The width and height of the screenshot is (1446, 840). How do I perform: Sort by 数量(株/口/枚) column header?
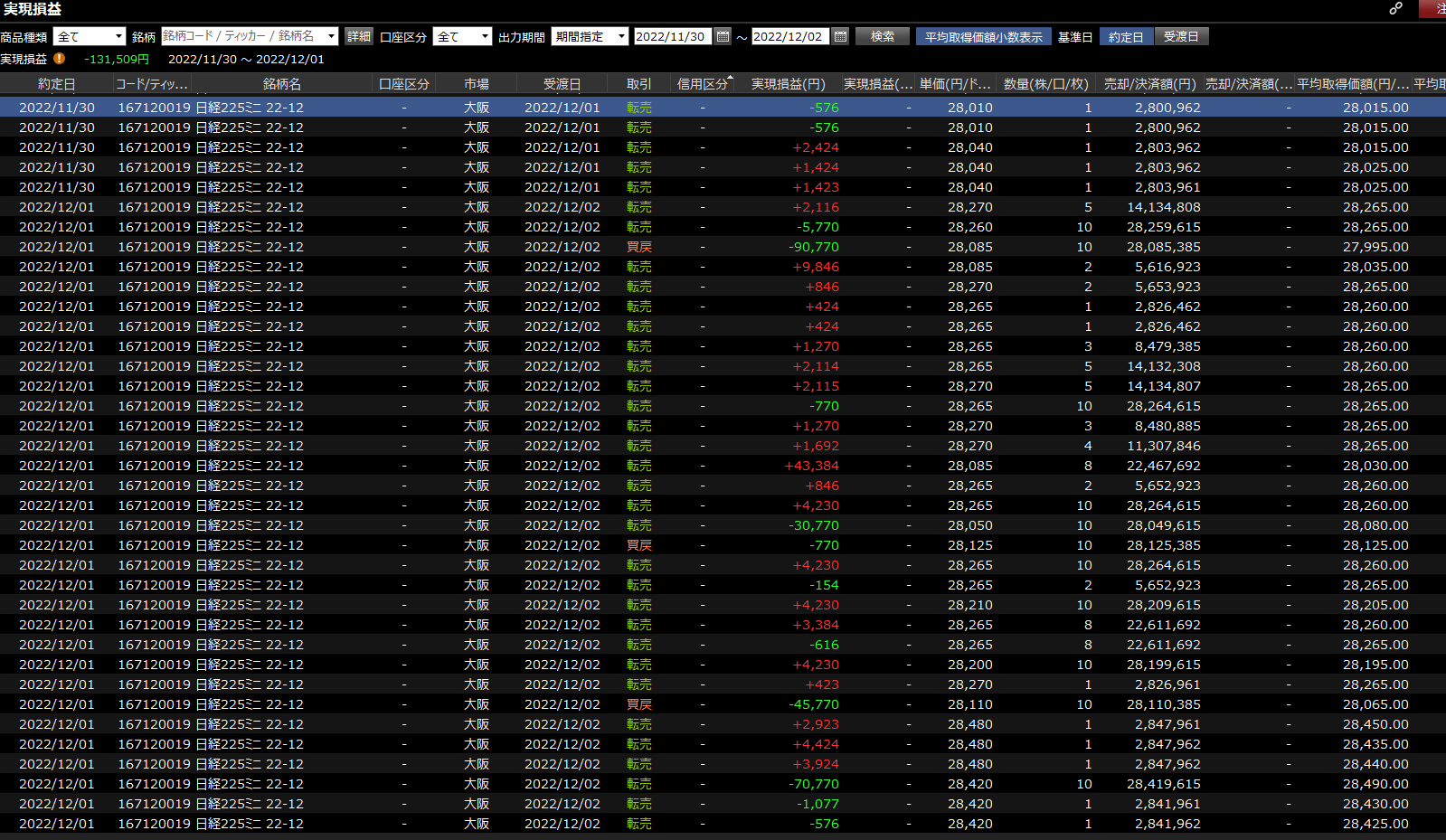coord(1045,83)
